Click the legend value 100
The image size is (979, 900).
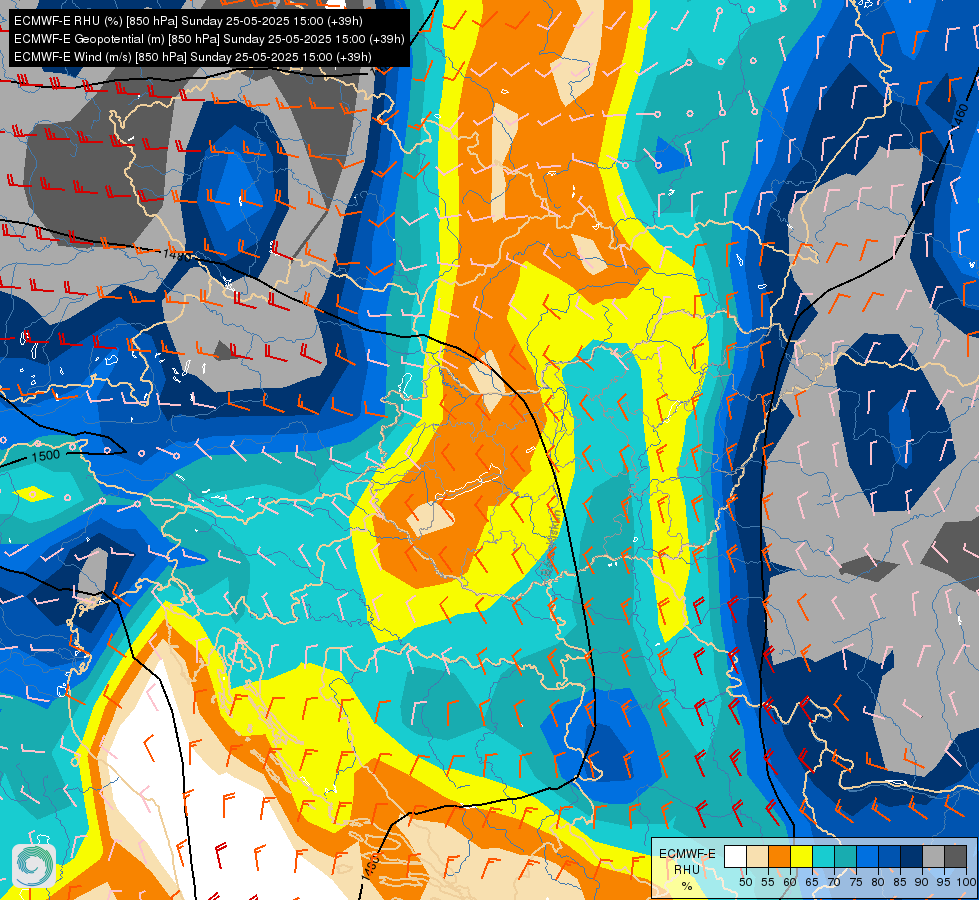click(x=966, y=882)
